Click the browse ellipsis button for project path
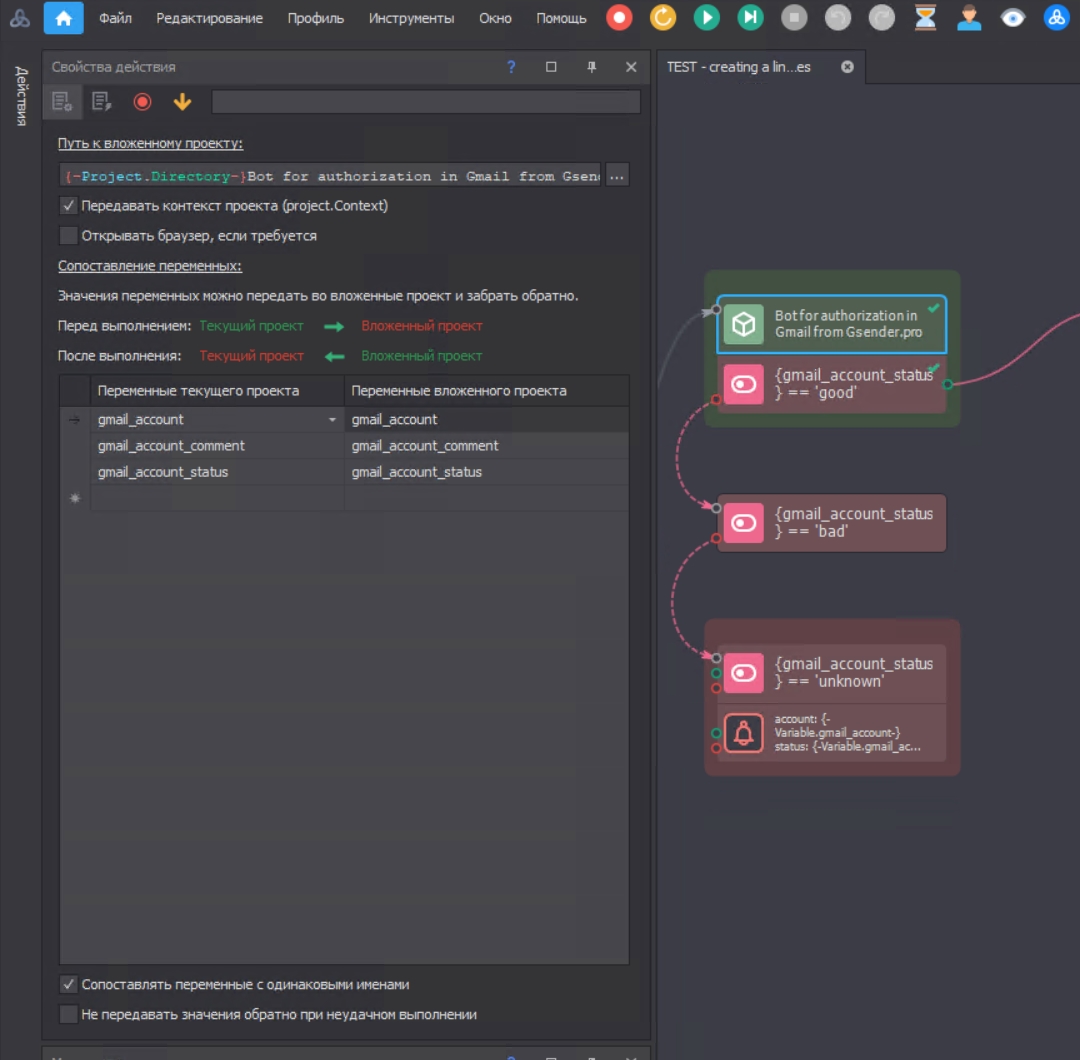 (617, 176)
